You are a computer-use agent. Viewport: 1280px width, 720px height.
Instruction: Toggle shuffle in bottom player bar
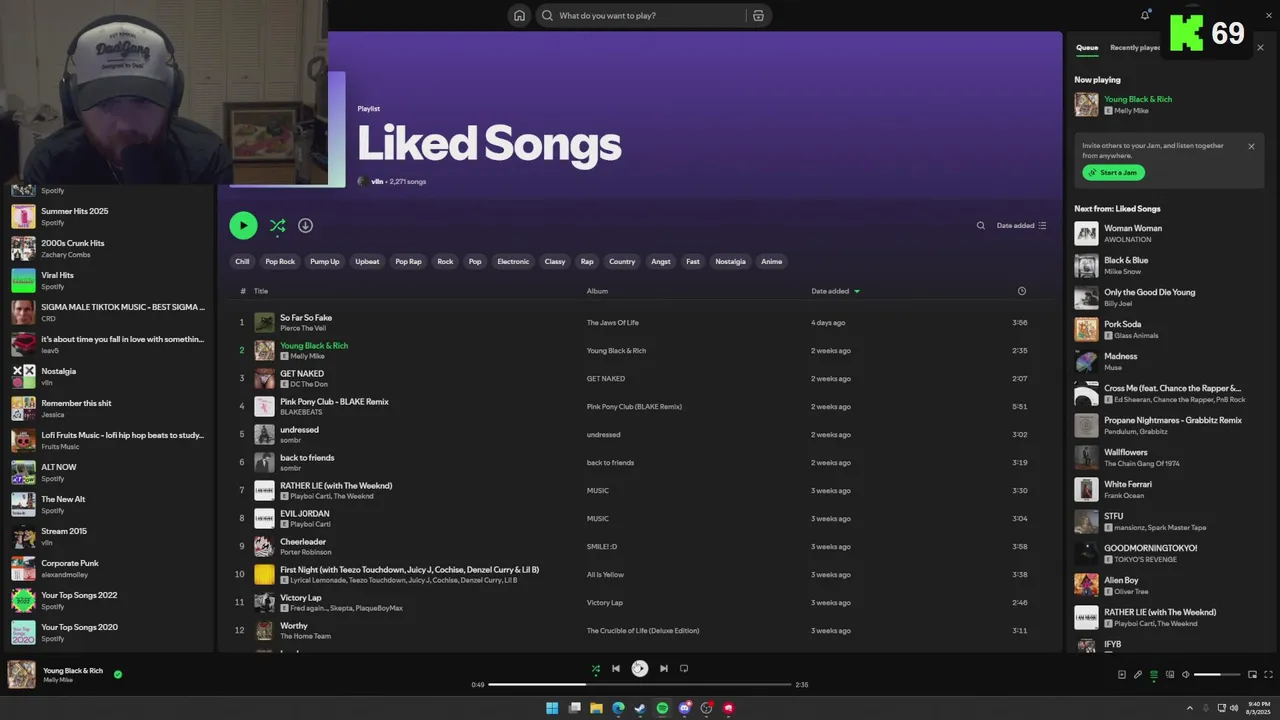coord(596,668)
